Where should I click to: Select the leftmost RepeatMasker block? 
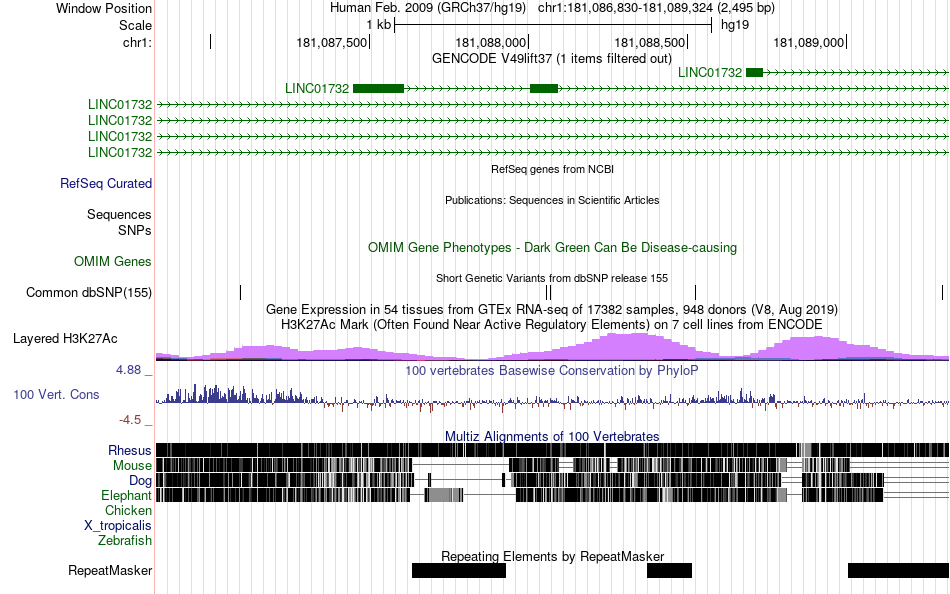coord(459,570)
